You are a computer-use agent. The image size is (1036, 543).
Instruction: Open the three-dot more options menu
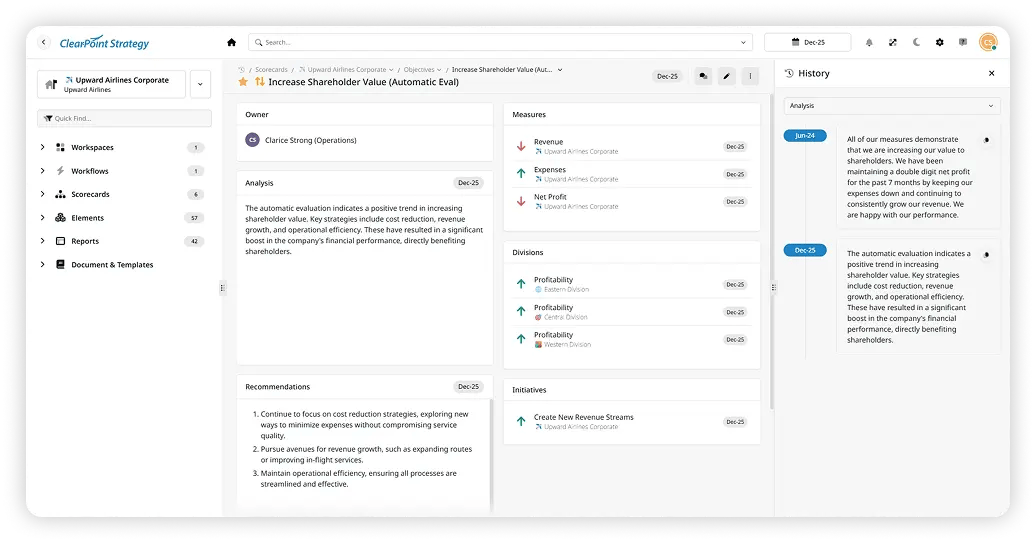(750, 76)
